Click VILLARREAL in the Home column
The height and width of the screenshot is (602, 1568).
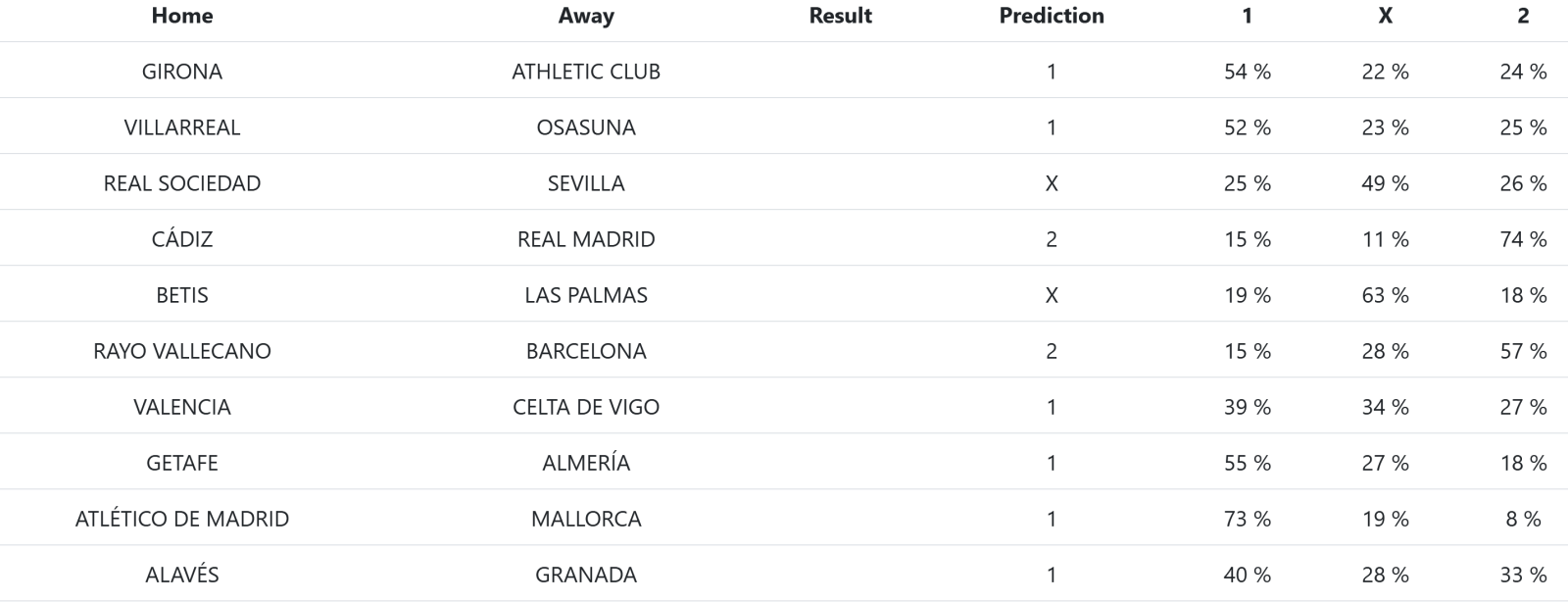[x=181, y=127]
